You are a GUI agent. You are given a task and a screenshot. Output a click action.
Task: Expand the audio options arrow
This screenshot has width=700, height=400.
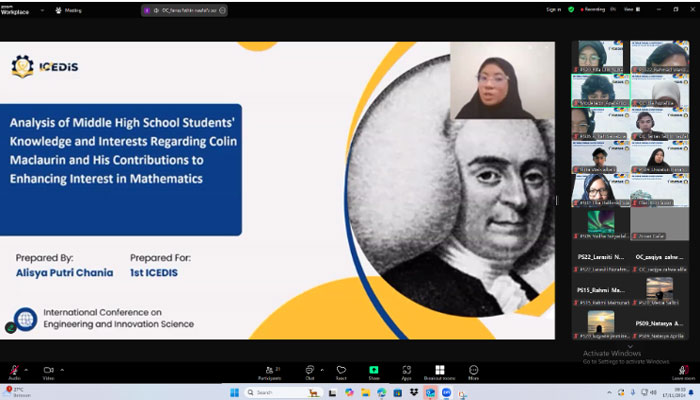tap(26, 369)
